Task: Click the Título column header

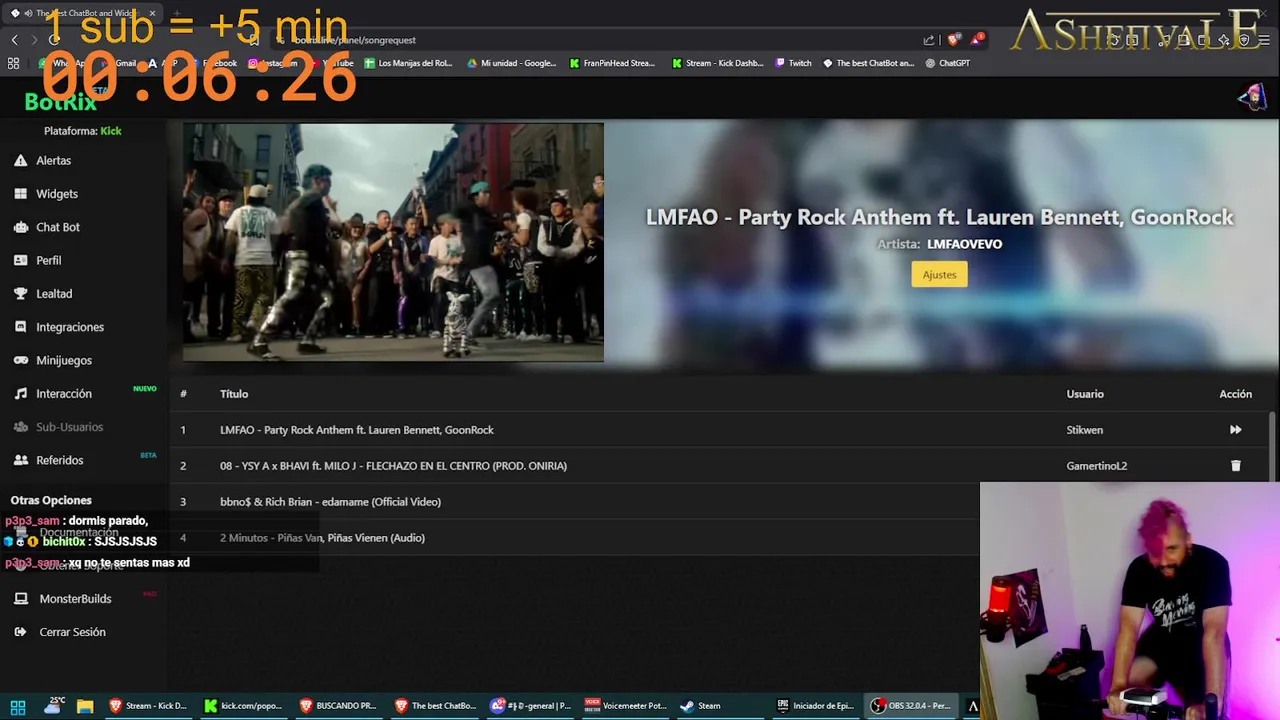Action: (x=234, y=394)
